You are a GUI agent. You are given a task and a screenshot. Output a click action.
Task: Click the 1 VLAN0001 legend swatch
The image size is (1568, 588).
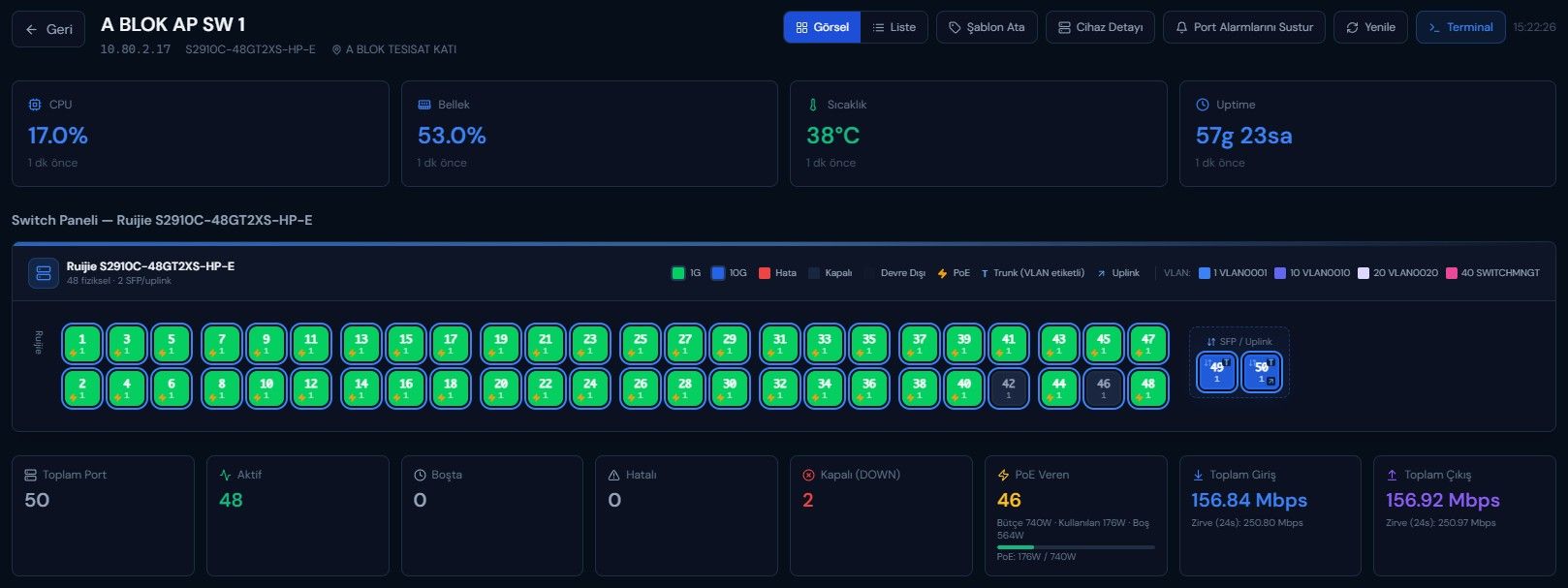[x=1205, y=273]
